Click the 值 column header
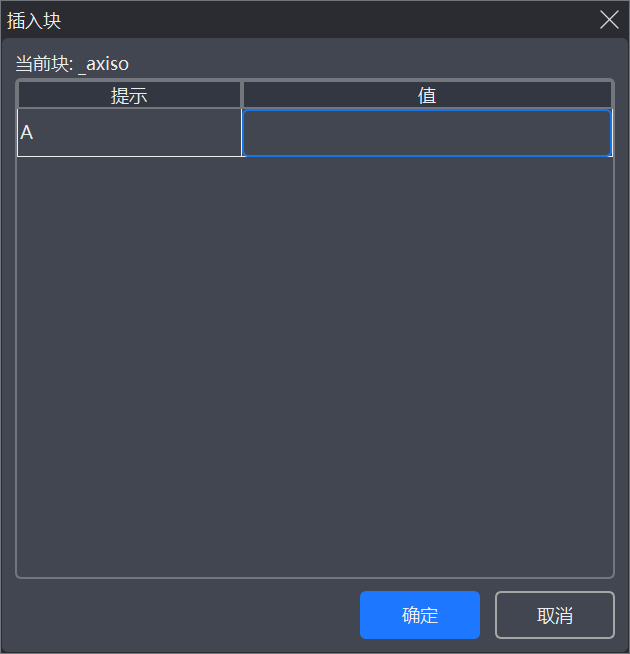 (427, 95)
